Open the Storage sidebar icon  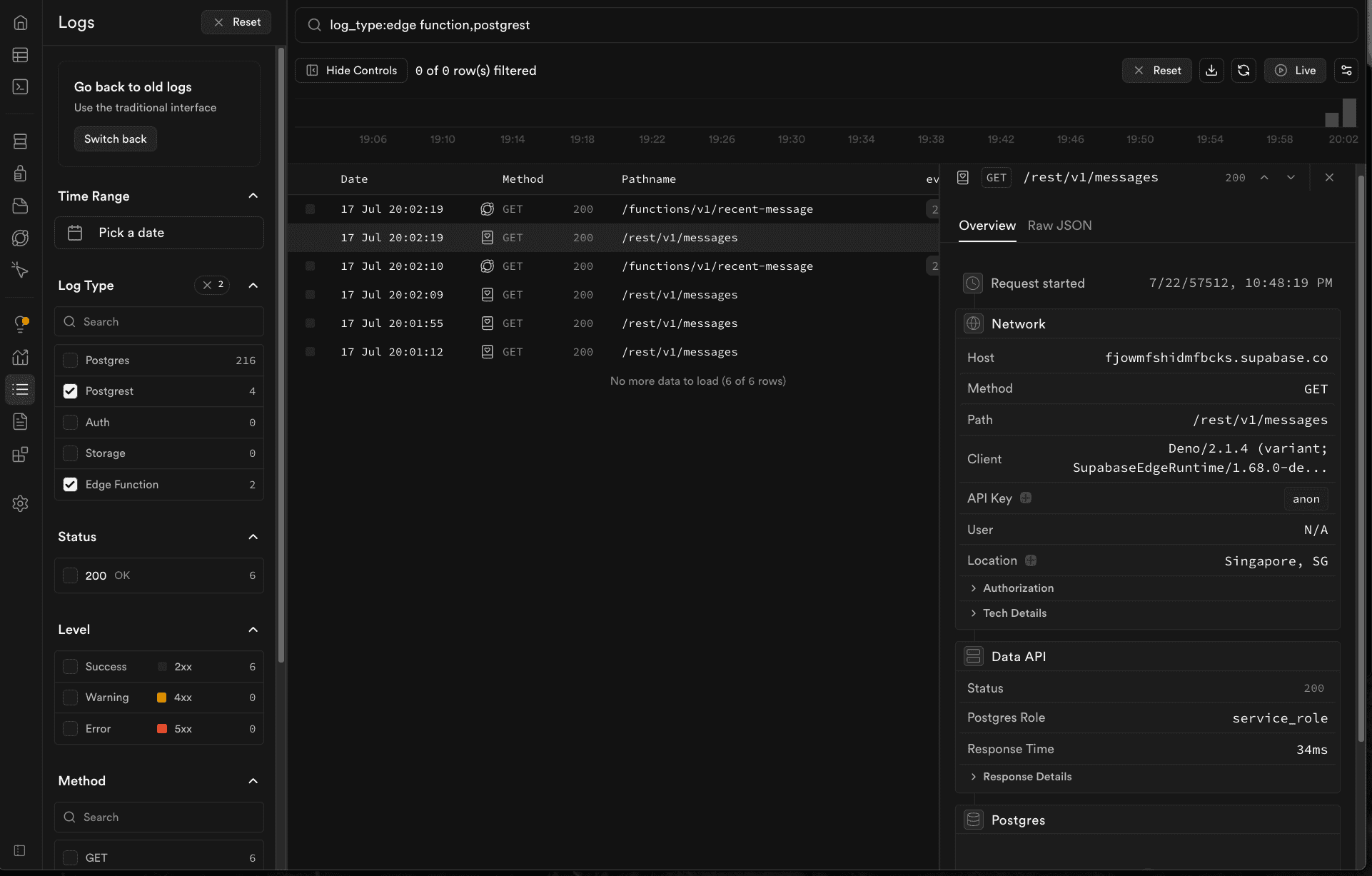(x=20, y=206)
